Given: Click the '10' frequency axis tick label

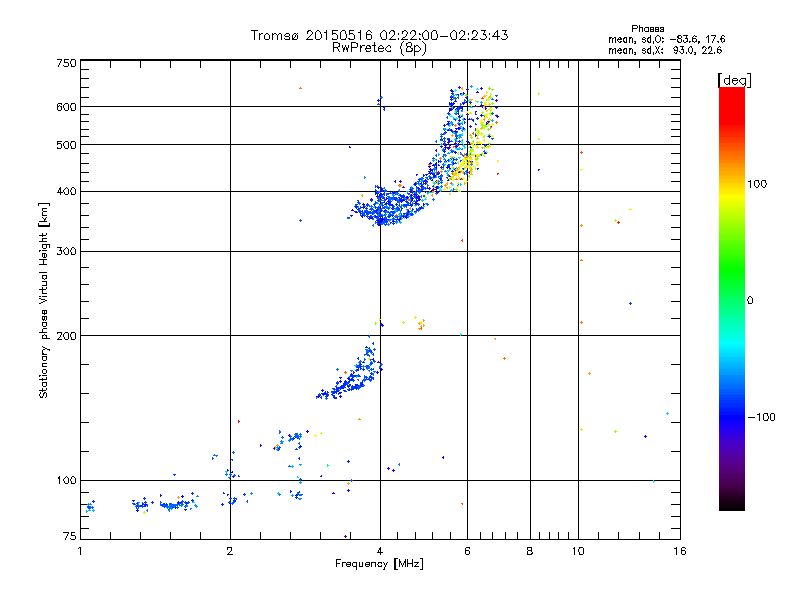Looking at the screenshot, I should (x=578, y=551).
